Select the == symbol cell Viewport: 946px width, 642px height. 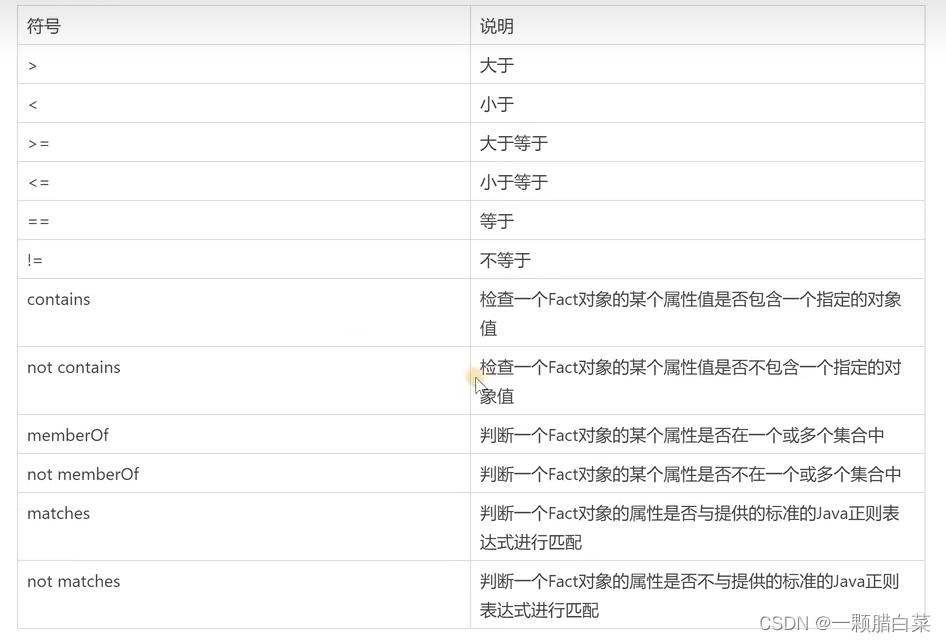pos(244,221)
